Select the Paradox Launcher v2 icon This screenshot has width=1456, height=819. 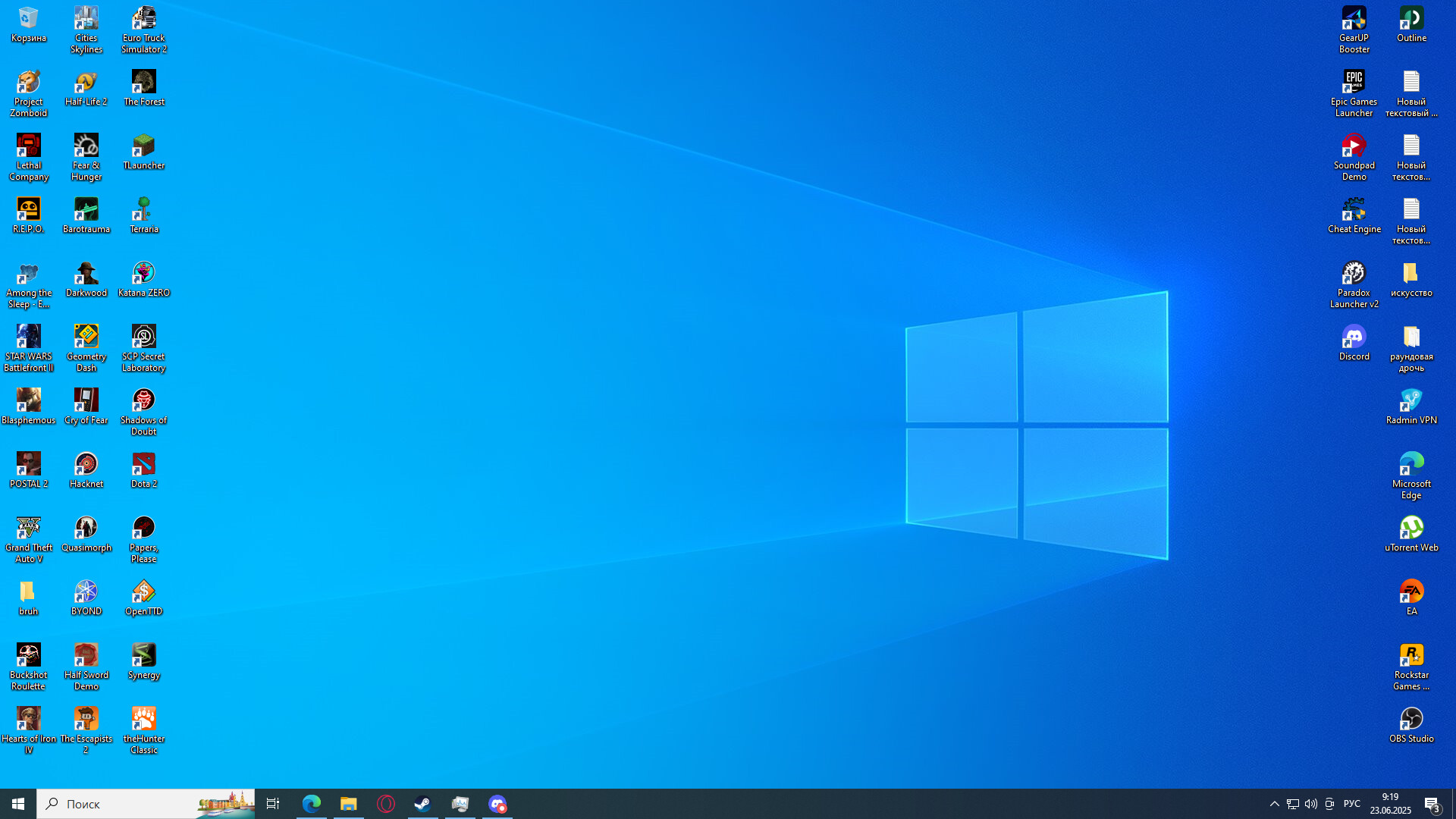[1354, 285]
